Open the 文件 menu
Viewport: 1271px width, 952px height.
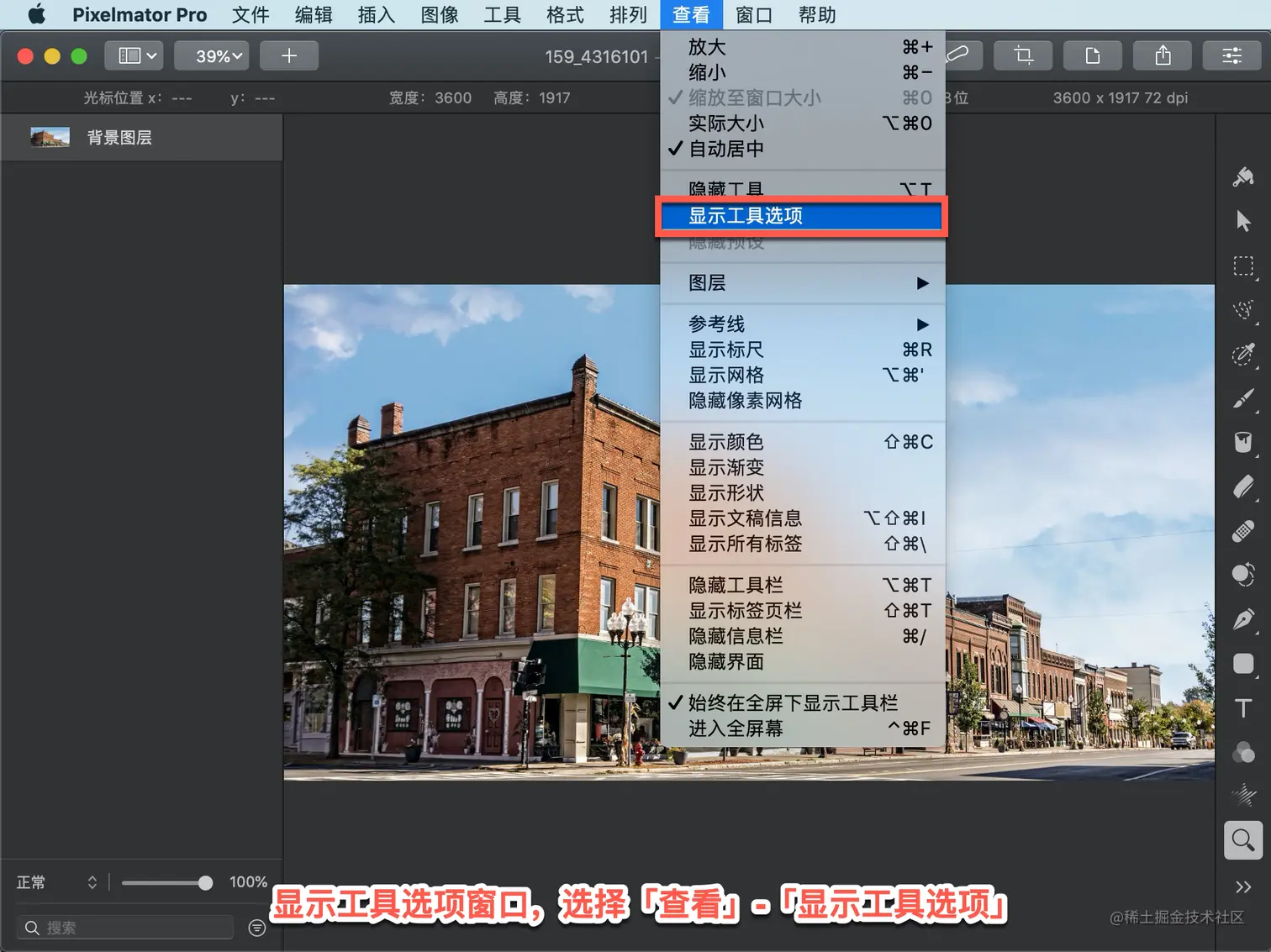click(251, 14)
